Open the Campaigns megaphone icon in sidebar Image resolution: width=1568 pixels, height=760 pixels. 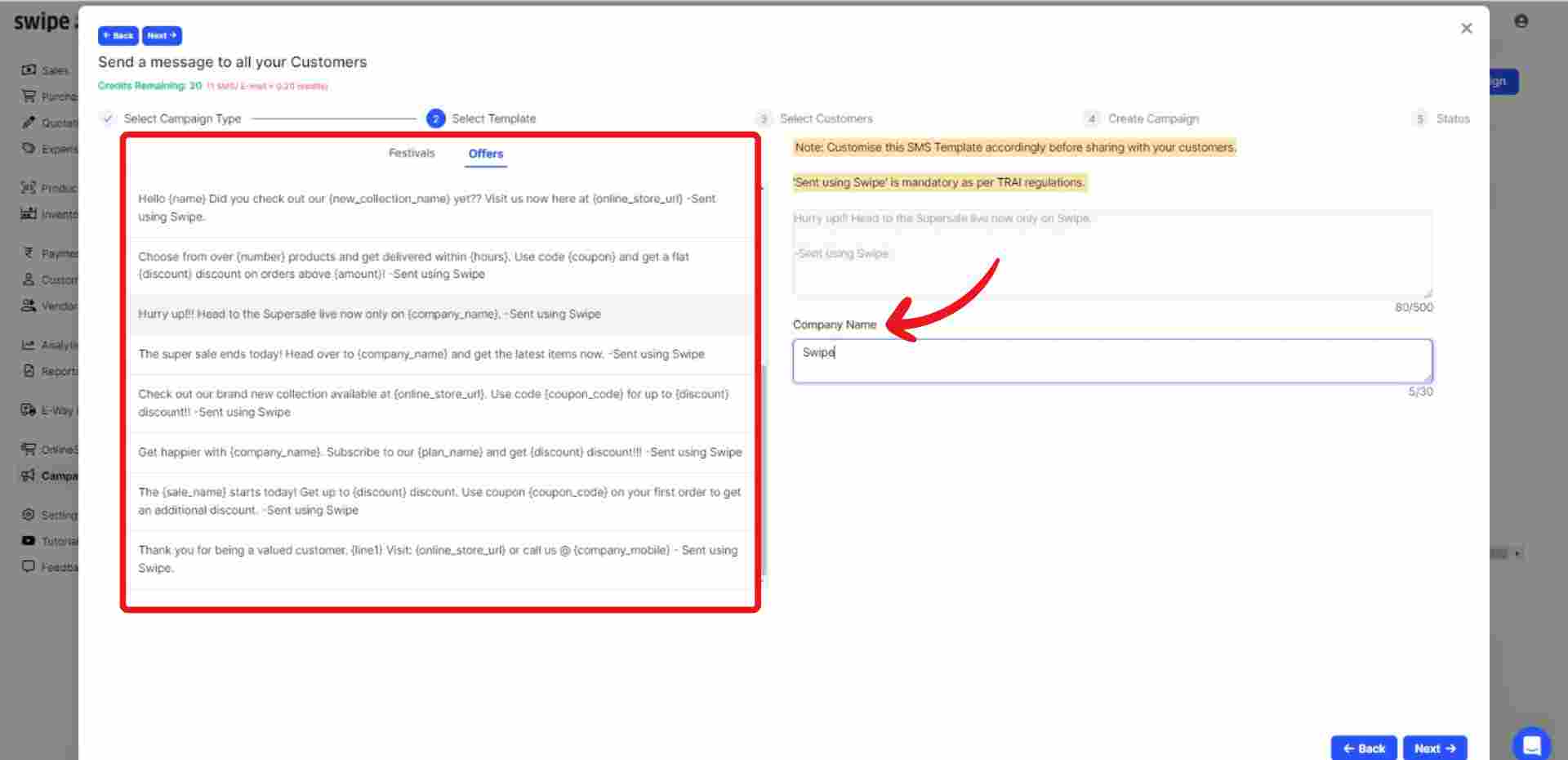click(29, 476)
